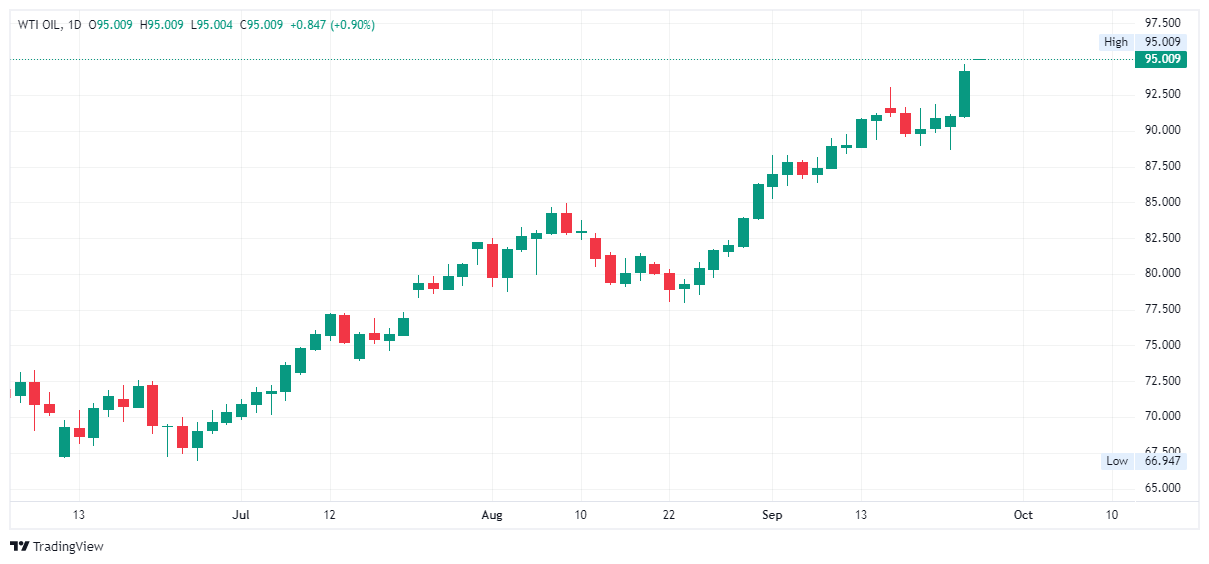
Task: Click the +0.847 (+0.90%) change value
Action: 332,25
